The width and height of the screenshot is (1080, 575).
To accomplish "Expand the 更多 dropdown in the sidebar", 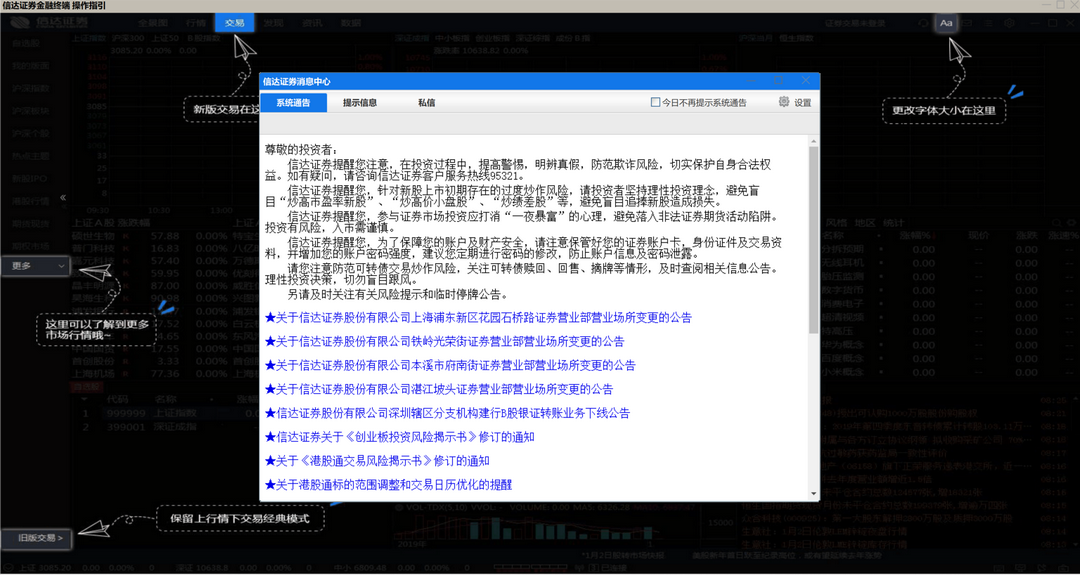I will (35, 265).
